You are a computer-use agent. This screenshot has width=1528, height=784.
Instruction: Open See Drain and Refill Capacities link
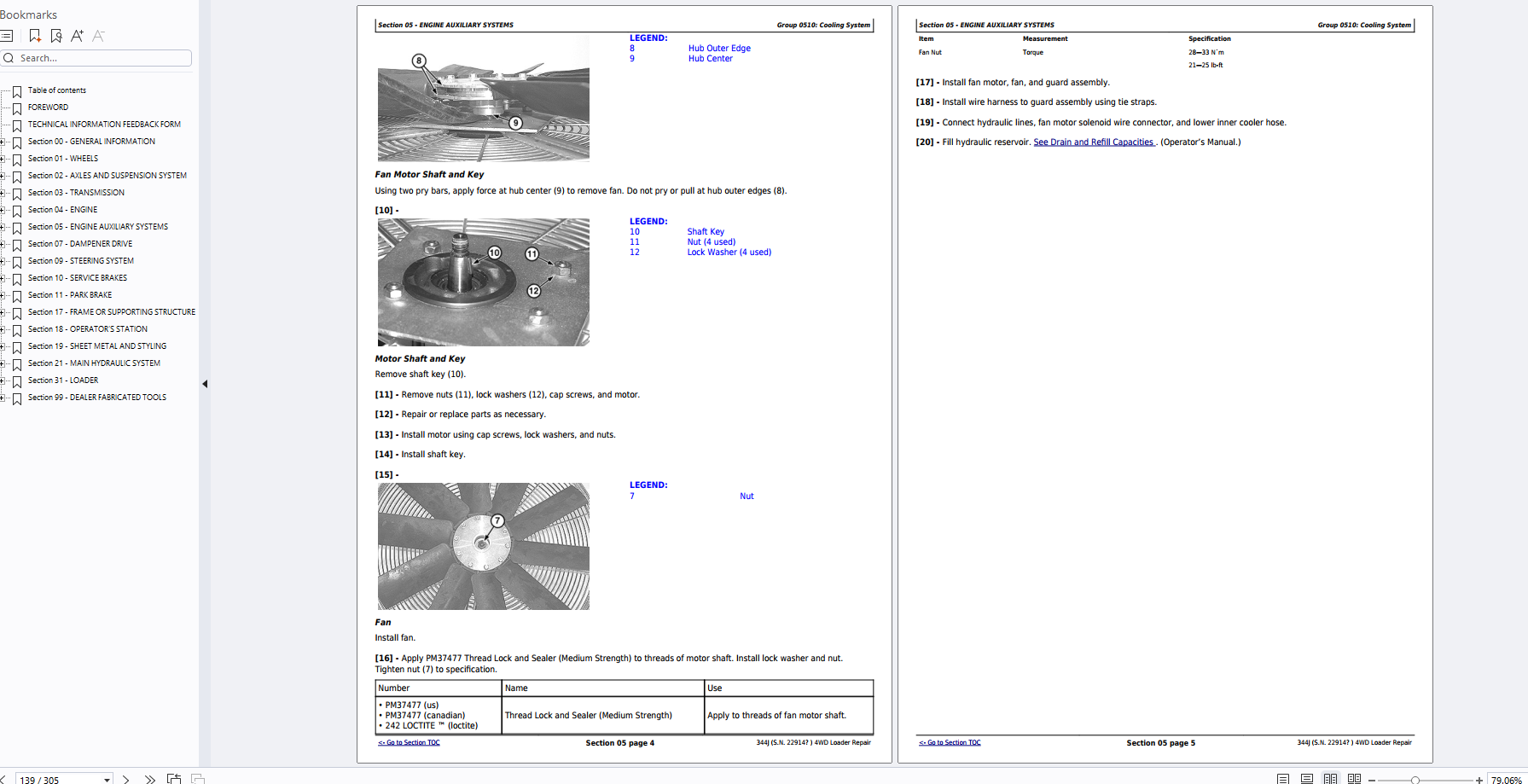pyautogui.click(x=1094, y=142)
